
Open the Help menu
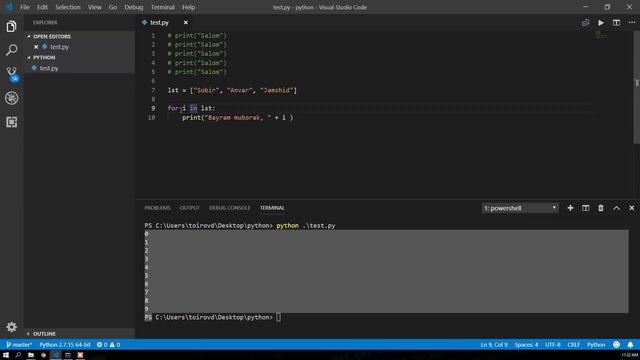pos(189,7)
